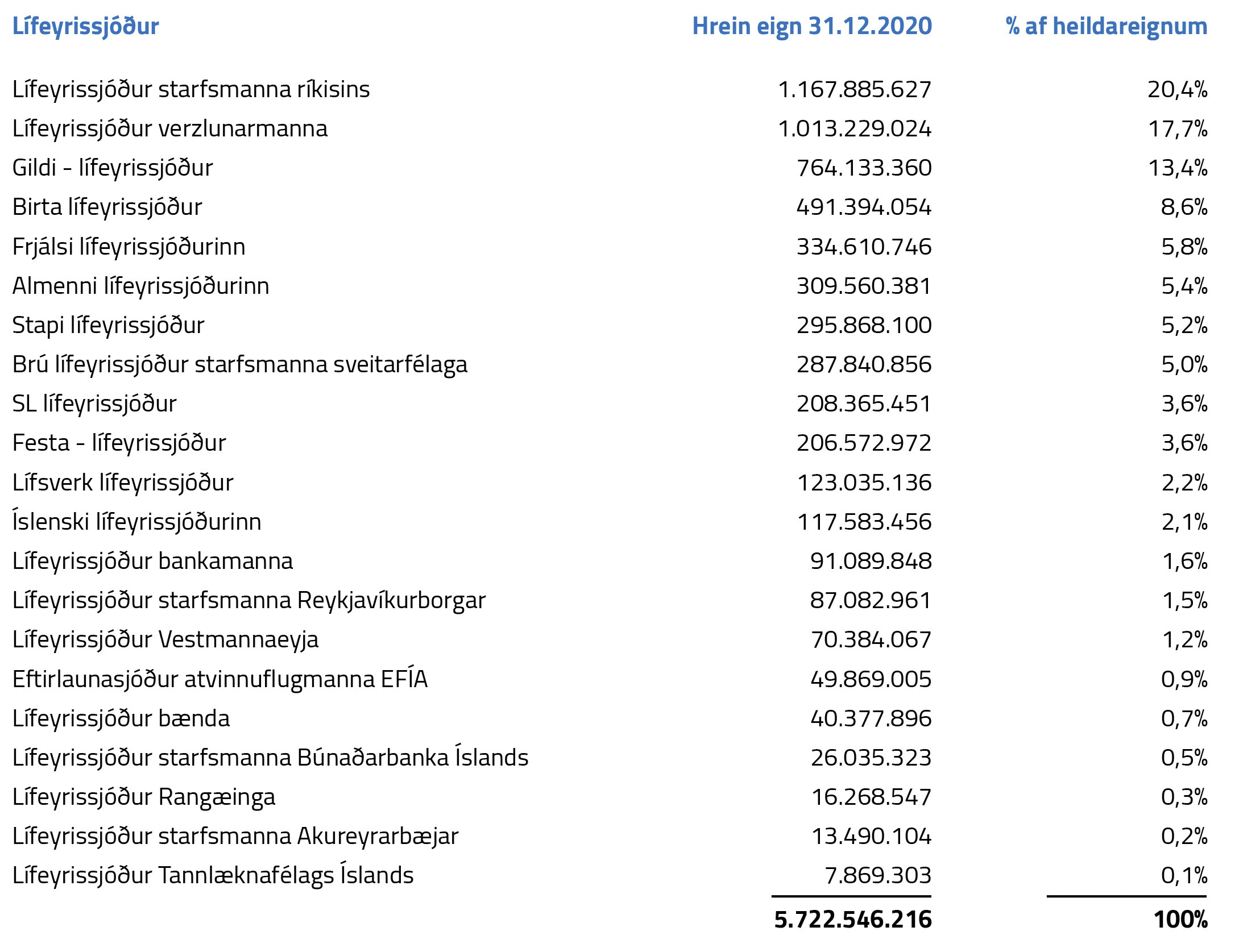
Task: Select Lífsverk lífeyrissjóður fund name
Action: 123,483
